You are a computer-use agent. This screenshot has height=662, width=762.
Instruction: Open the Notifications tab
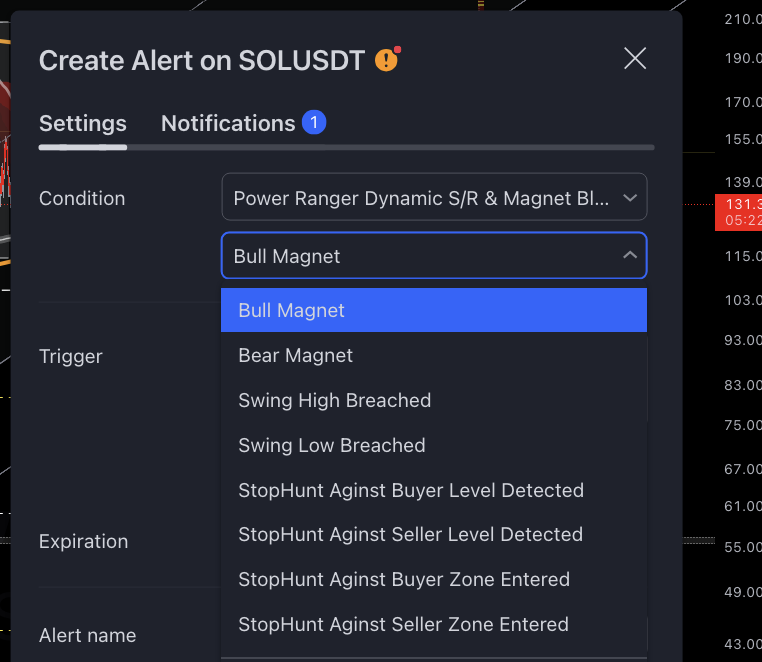[228, 123]
